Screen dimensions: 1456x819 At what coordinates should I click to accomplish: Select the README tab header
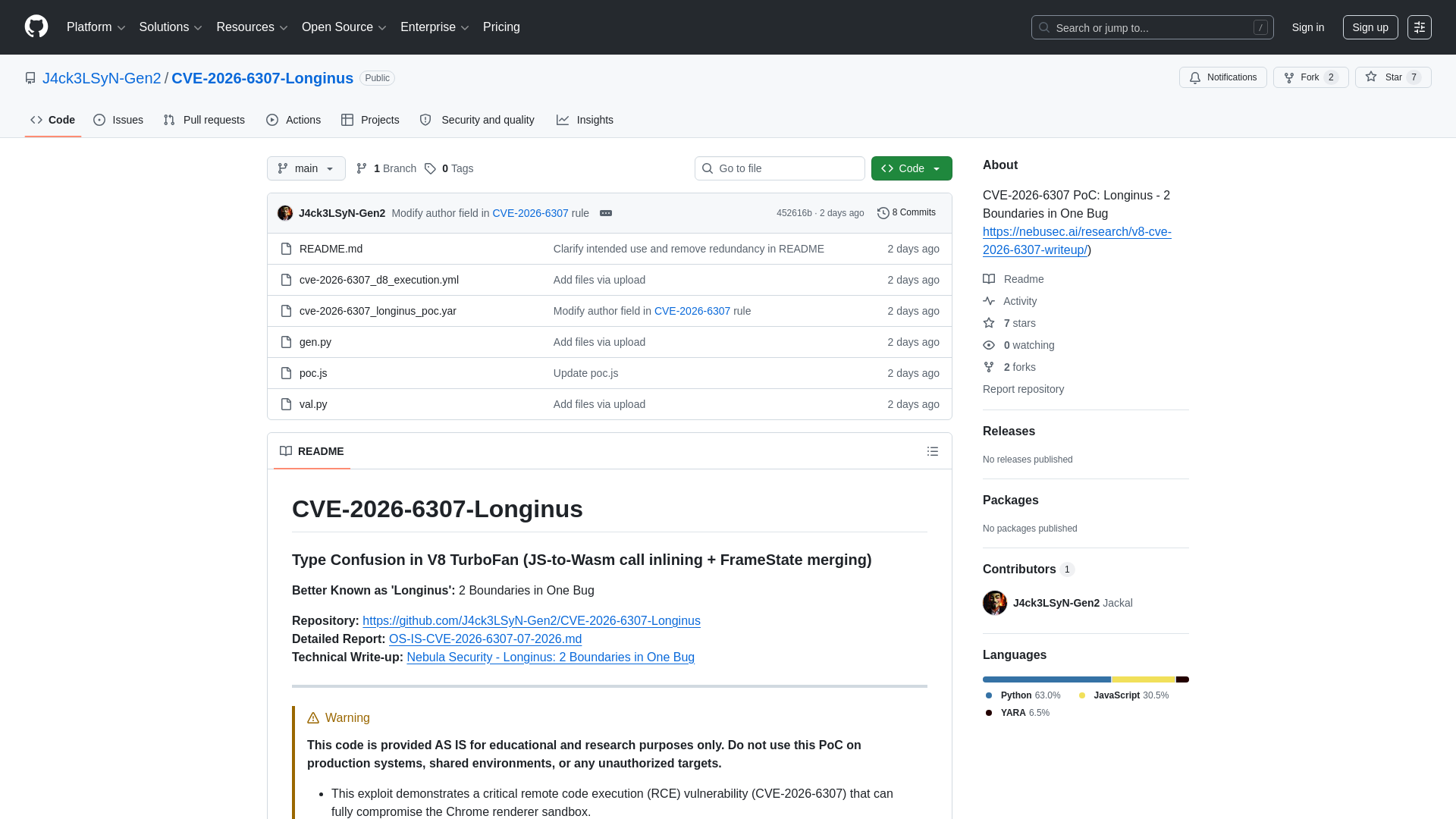pyautogui.click(x=312, y=451)
